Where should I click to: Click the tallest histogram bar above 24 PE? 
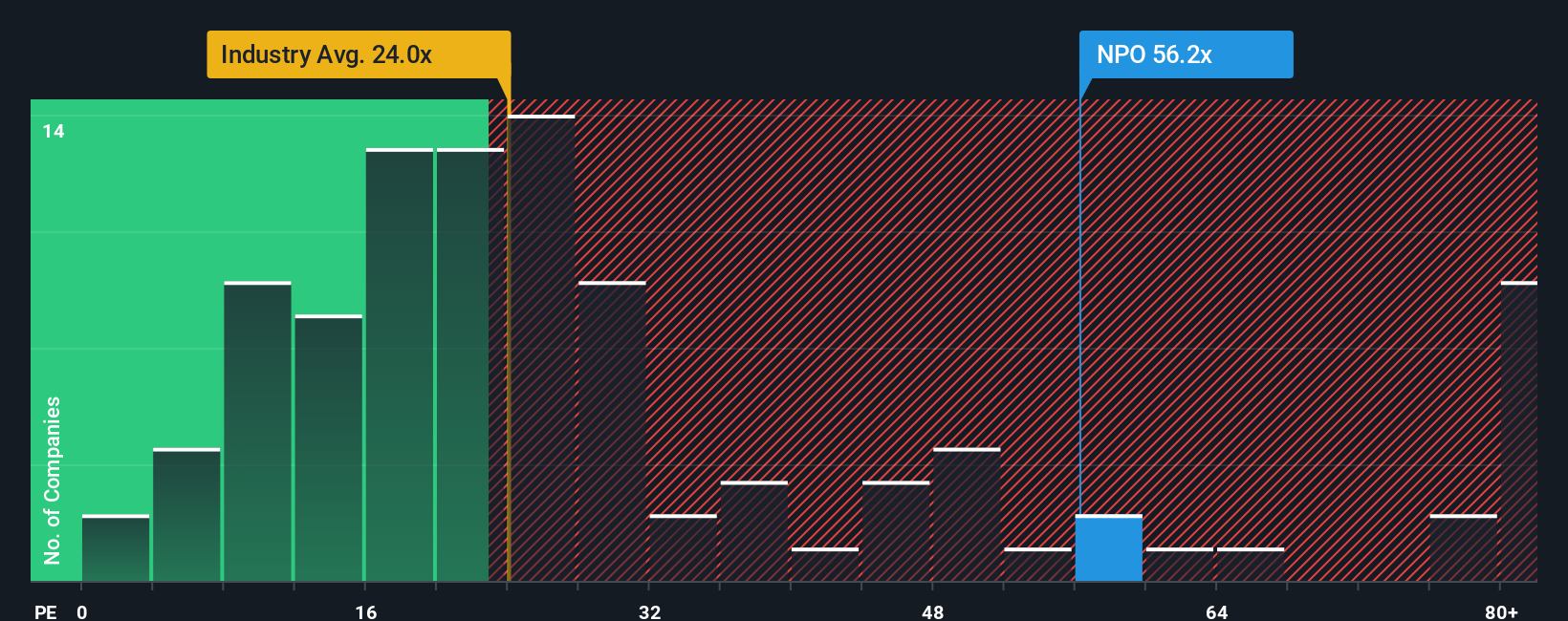point(542,349)
